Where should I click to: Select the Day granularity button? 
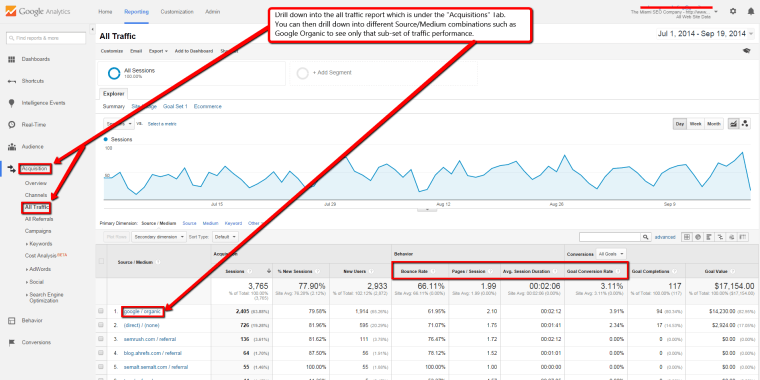tap(680, 124)
